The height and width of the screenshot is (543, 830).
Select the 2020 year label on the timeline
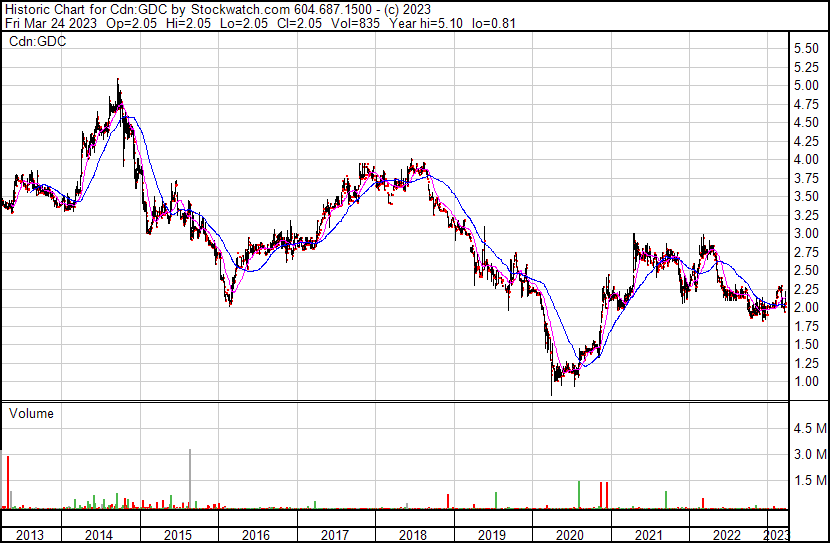pyautogui.click(x=569, y=534)
